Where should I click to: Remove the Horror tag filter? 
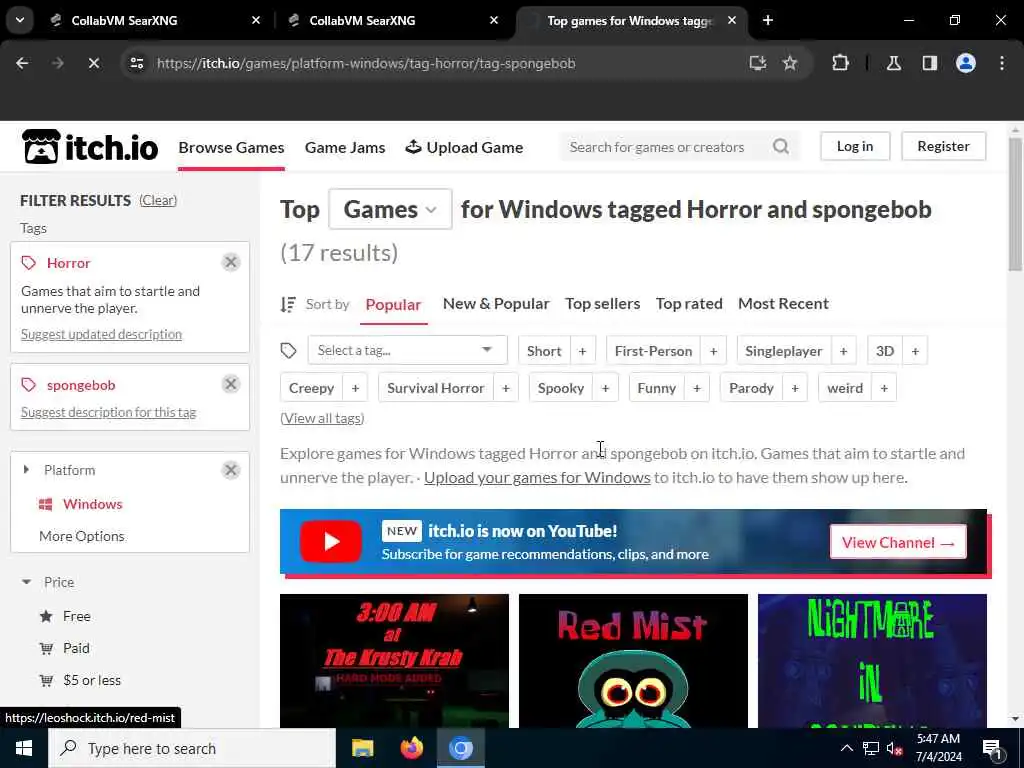231,263
